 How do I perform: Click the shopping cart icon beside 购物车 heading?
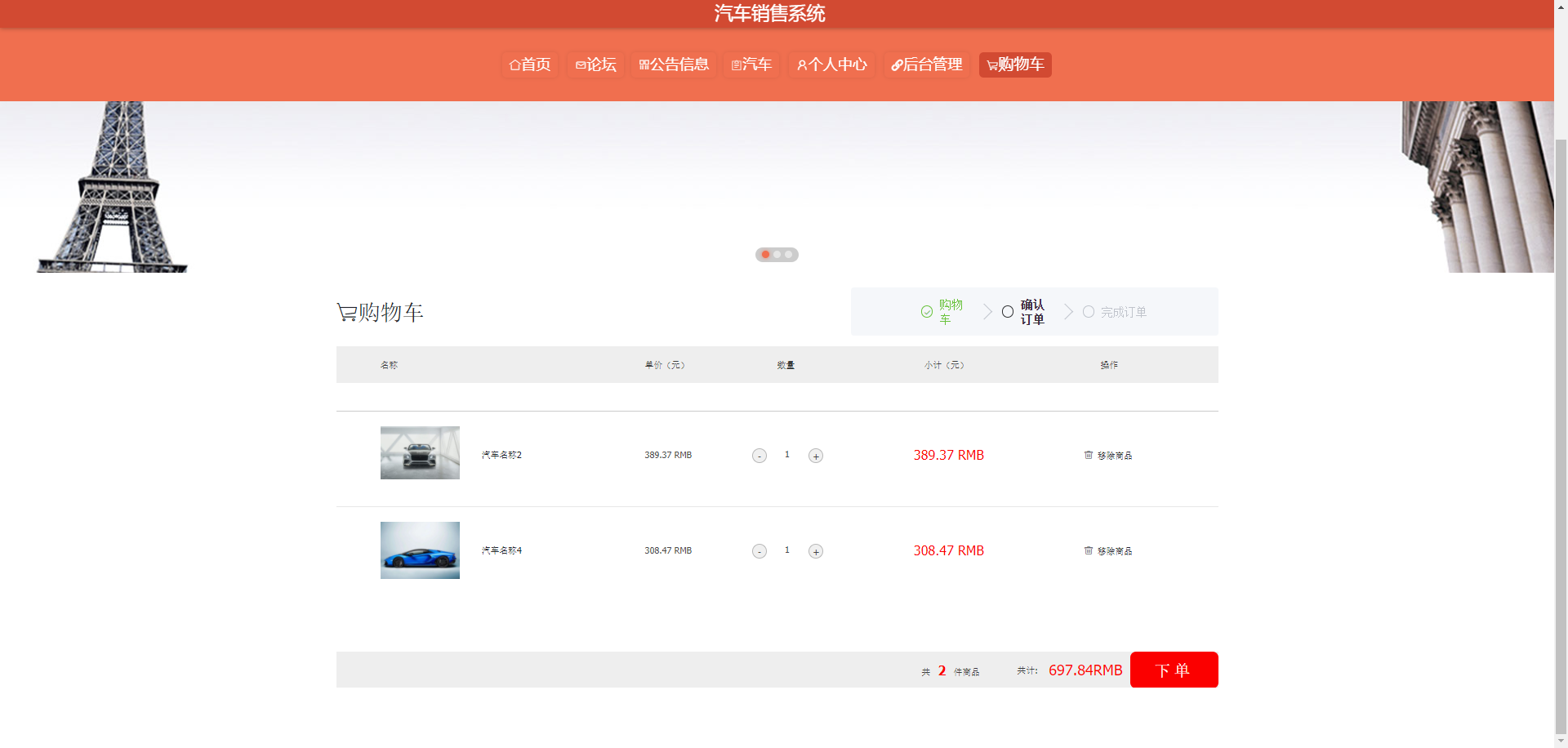coord(346,312)
